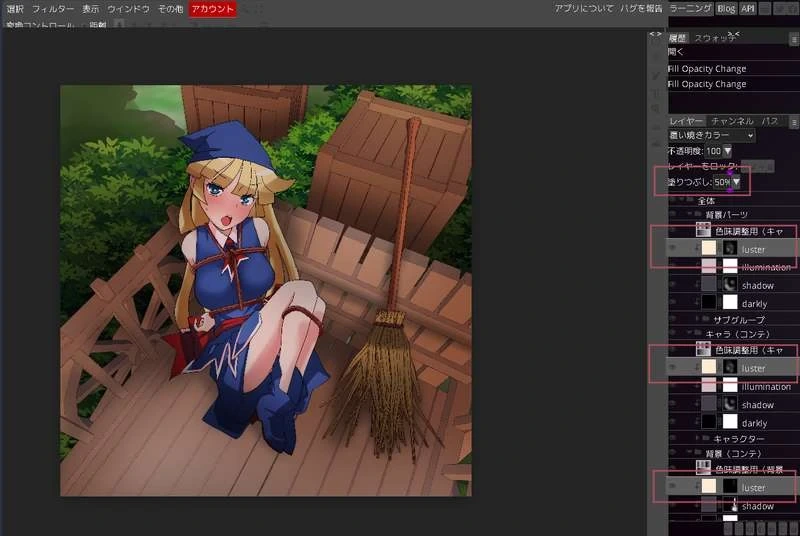Viewport: 800px width, 536px height.
Task: Click the 塗りつぶし 50% value field
Action: pyautogui.click(x=722, y=182)
